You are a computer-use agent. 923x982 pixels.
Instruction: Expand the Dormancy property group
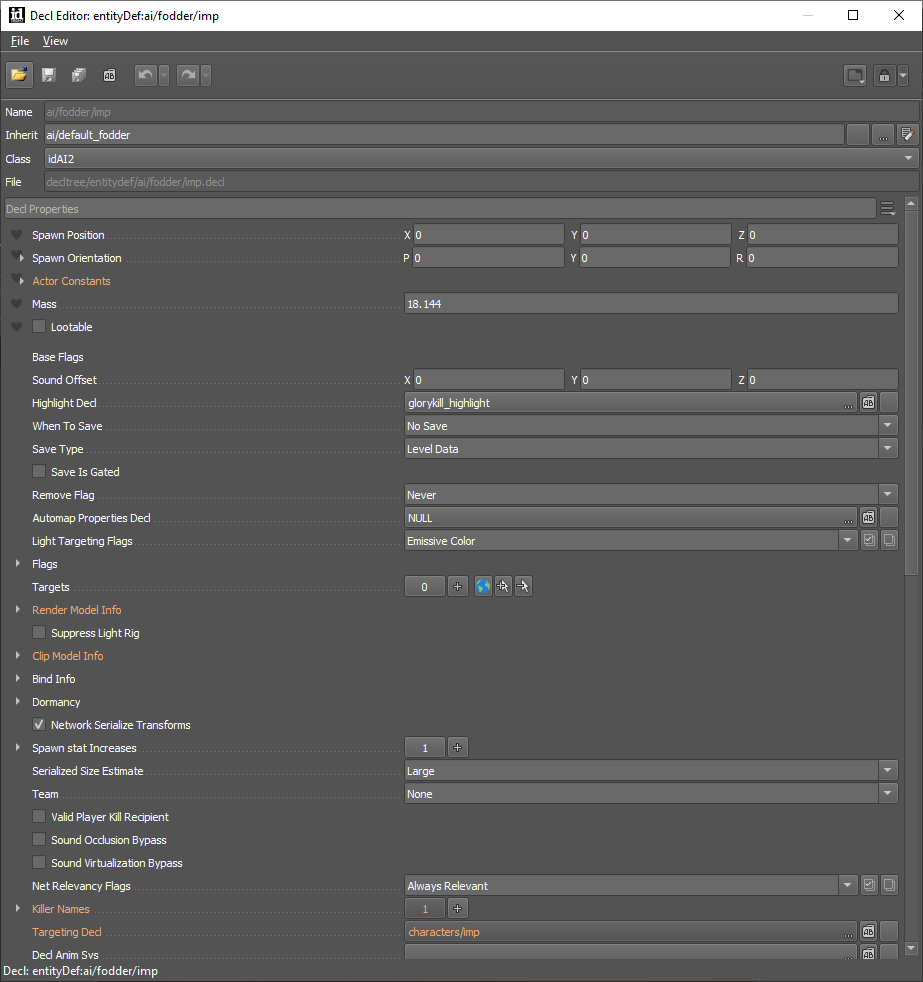[x=18, y=701]
